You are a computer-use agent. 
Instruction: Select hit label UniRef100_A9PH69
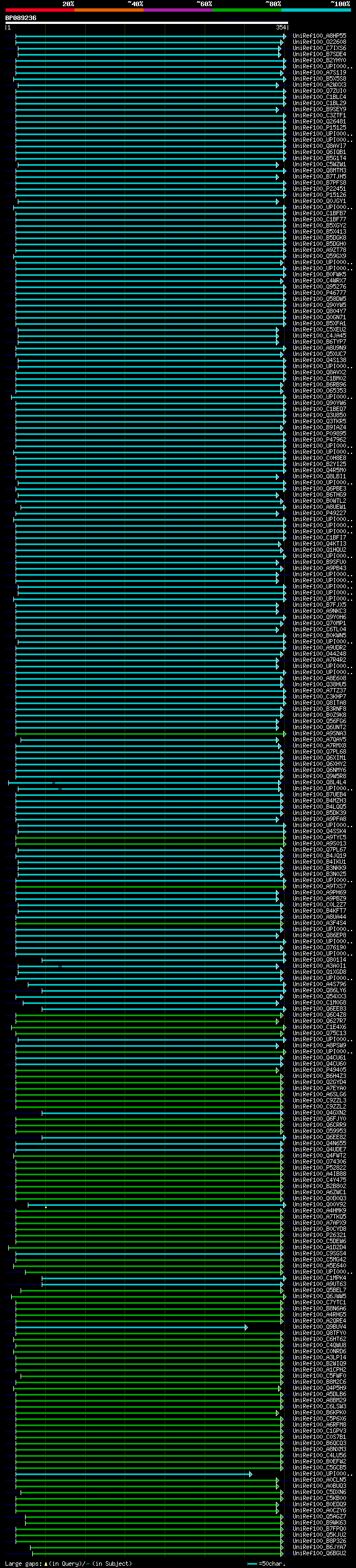(319, 892)
